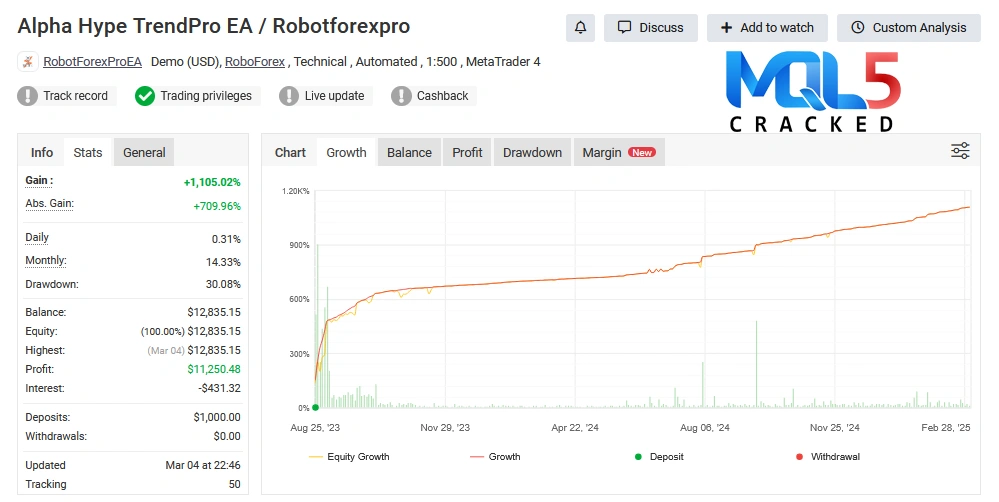Click the RobotForexProEA avatar icon
The height and width of the screenshot is (502, 999).
point(28,62)
